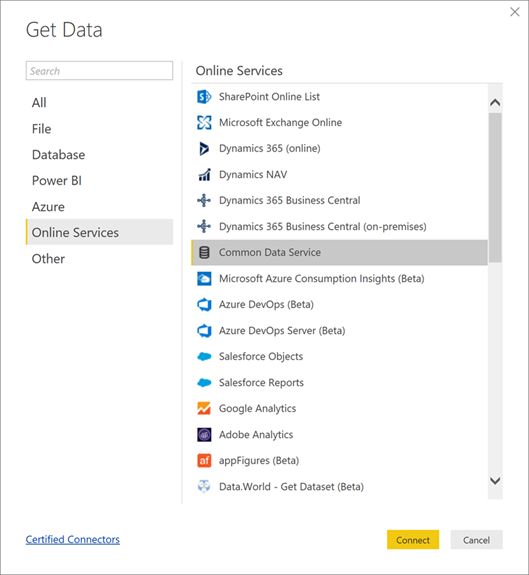Select the Azure DevOps (Beta) icon

pyautogui.click(x=204, y=305)
